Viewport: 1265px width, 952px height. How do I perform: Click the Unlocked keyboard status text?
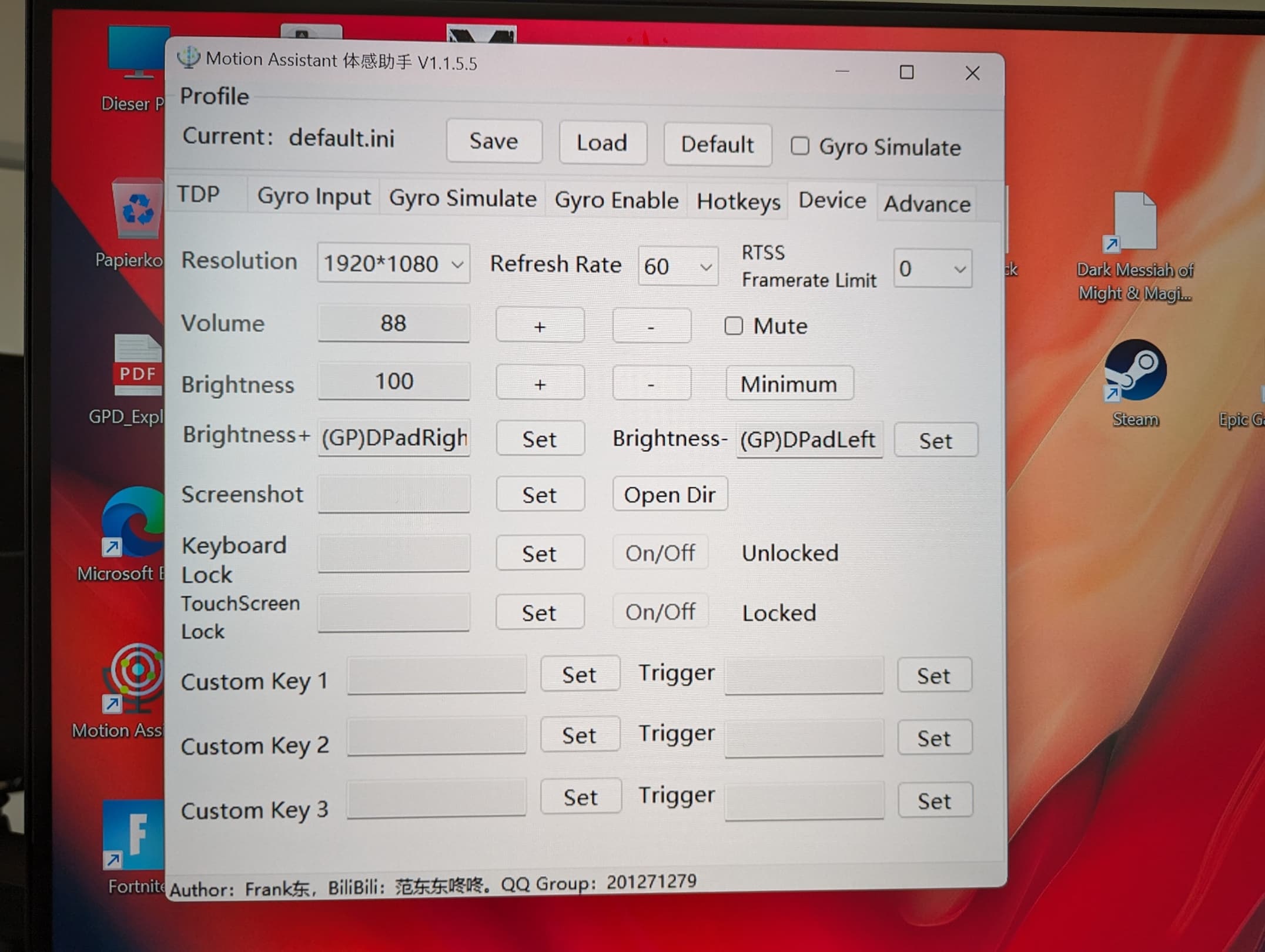pyautogui.click(x=789, y=553)
